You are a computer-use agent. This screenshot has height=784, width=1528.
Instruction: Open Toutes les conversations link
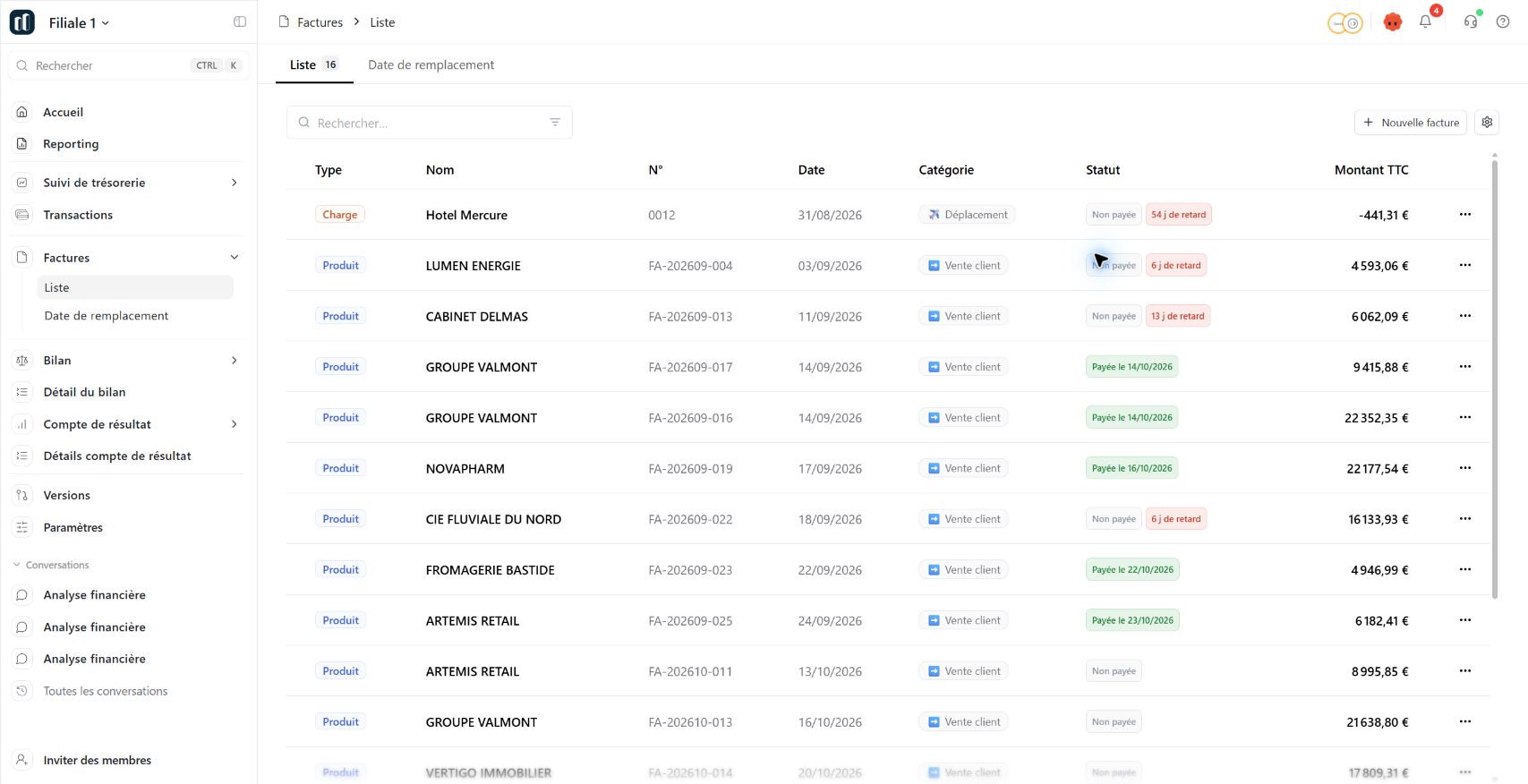(105, 691)
